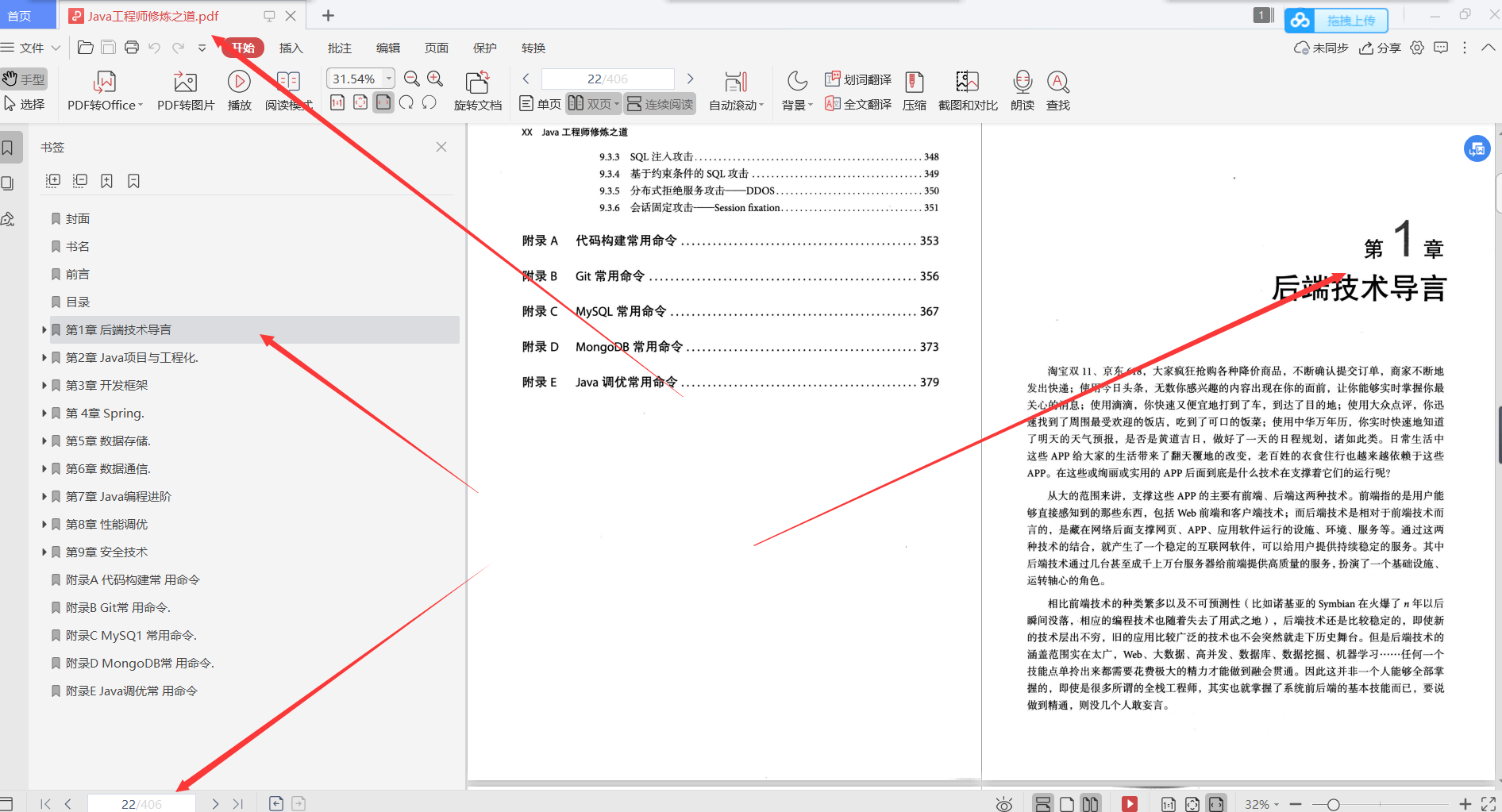
Task: Toggle 连续阅读 continuous reading
Action: click(660, 104)
